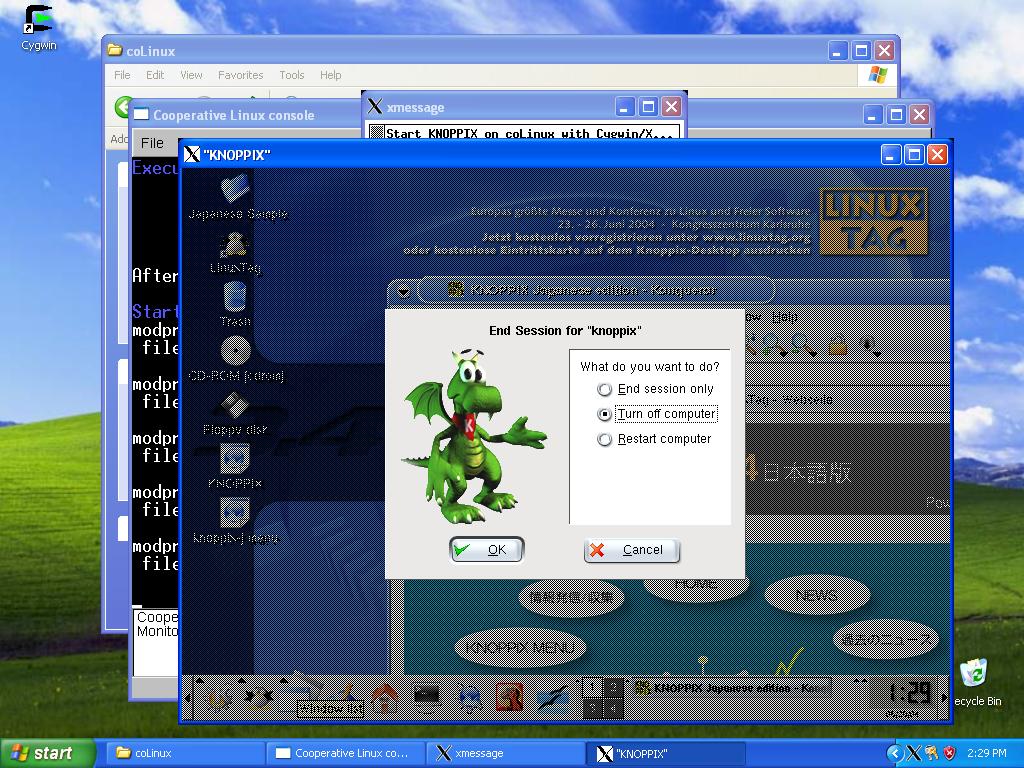Switch to coLinux taskbar button
This screenshot has width=1024, height=768.
pos(183,753)
